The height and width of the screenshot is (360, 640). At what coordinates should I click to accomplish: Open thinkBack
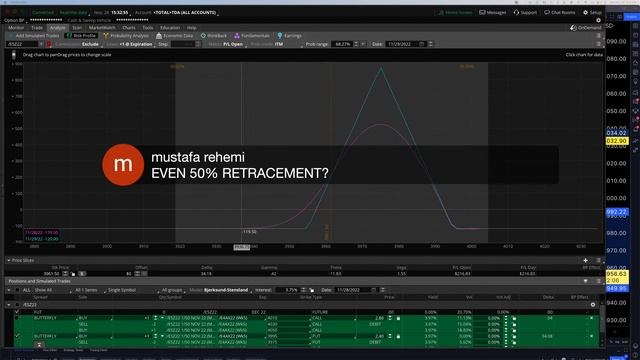click(213, 36)
